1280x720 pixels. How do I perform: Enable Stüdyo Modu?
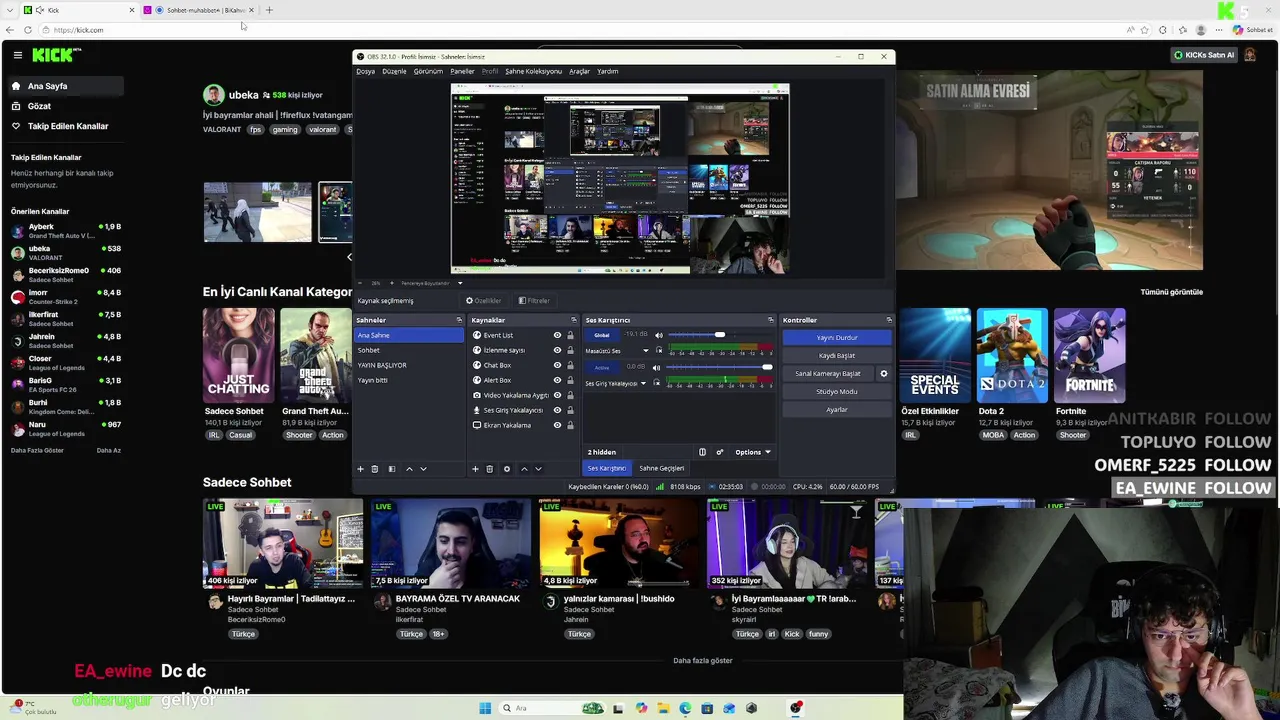pyautogui.click(x=836, y=392)
